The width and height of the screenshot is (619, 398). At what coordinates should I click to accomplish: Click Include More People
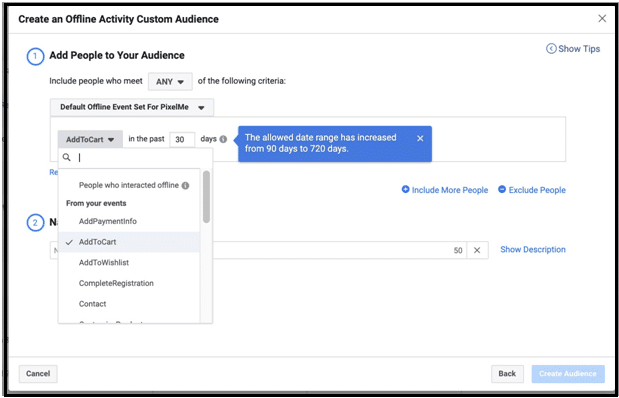coord(445,190)
